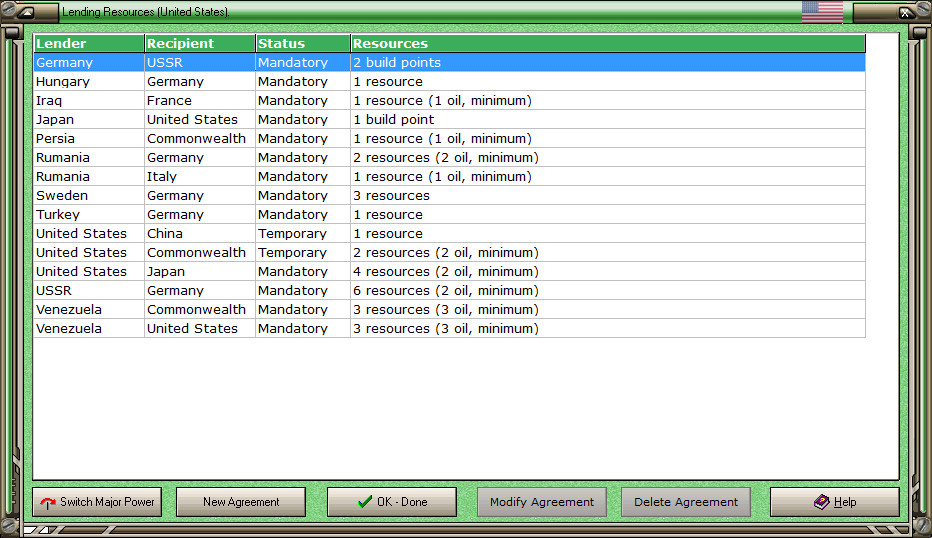Select Venezuela to Commonwealth agreement
The image size is (932, 538).
coord(449,310)
